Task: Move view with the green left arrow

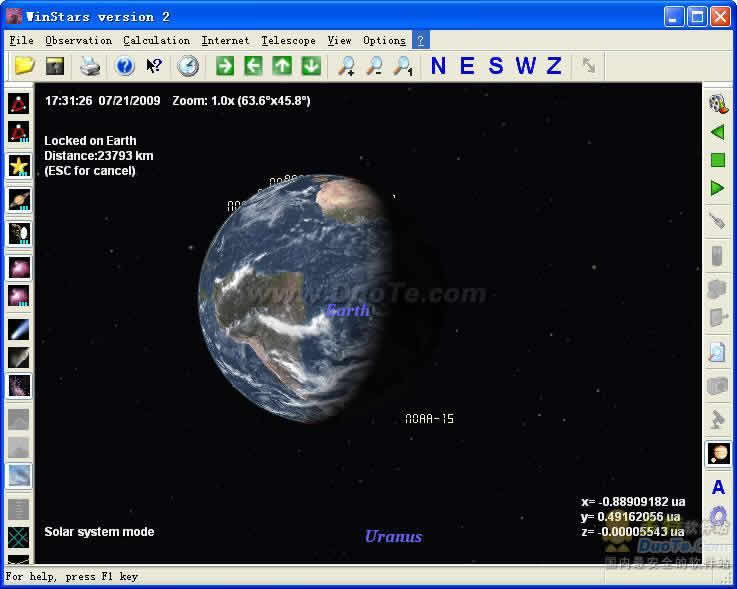Action: click(253, 66)
